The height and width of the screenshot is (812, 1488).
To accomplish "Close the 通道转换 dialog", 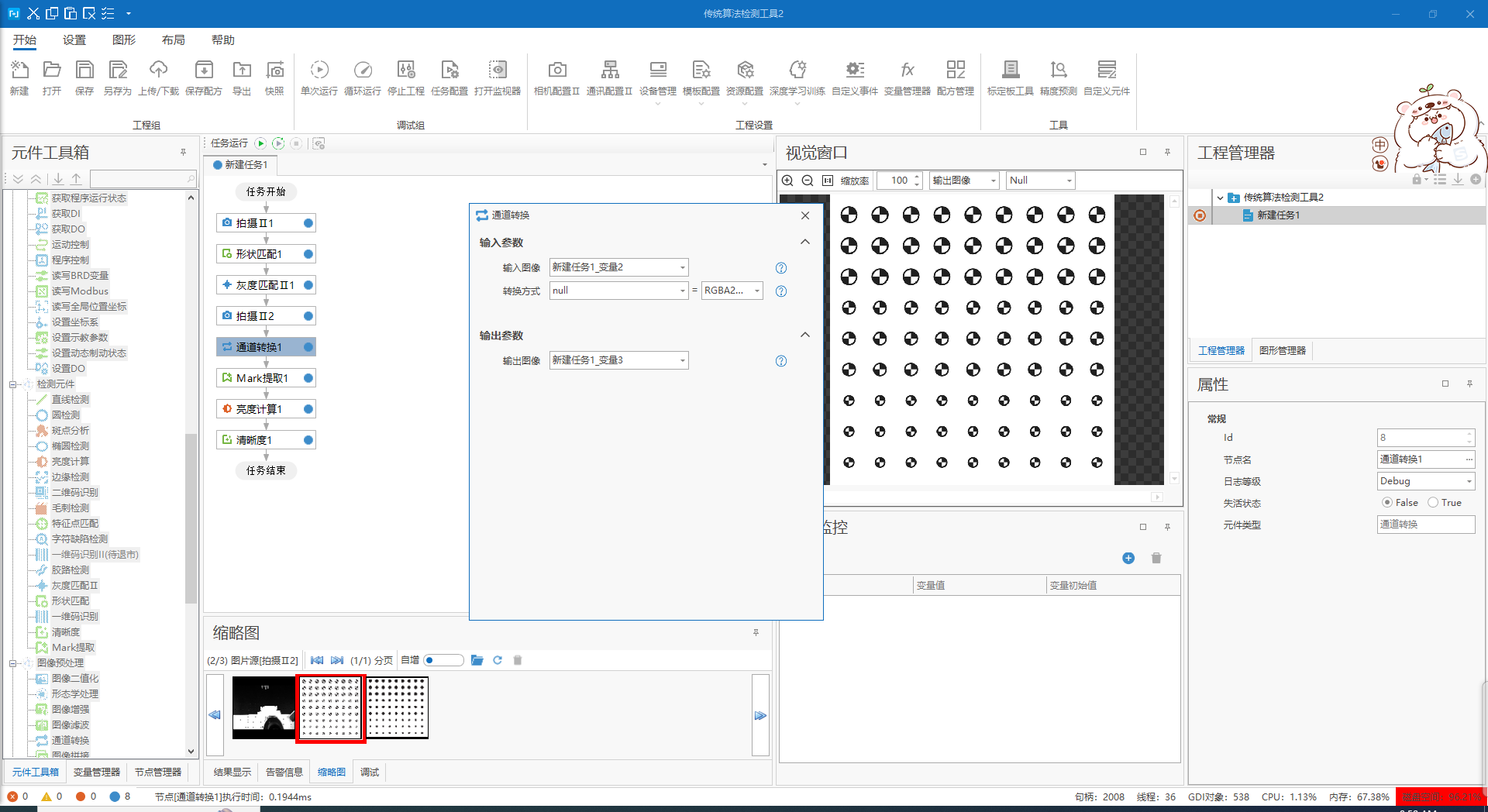I will (x=805, y=215).
